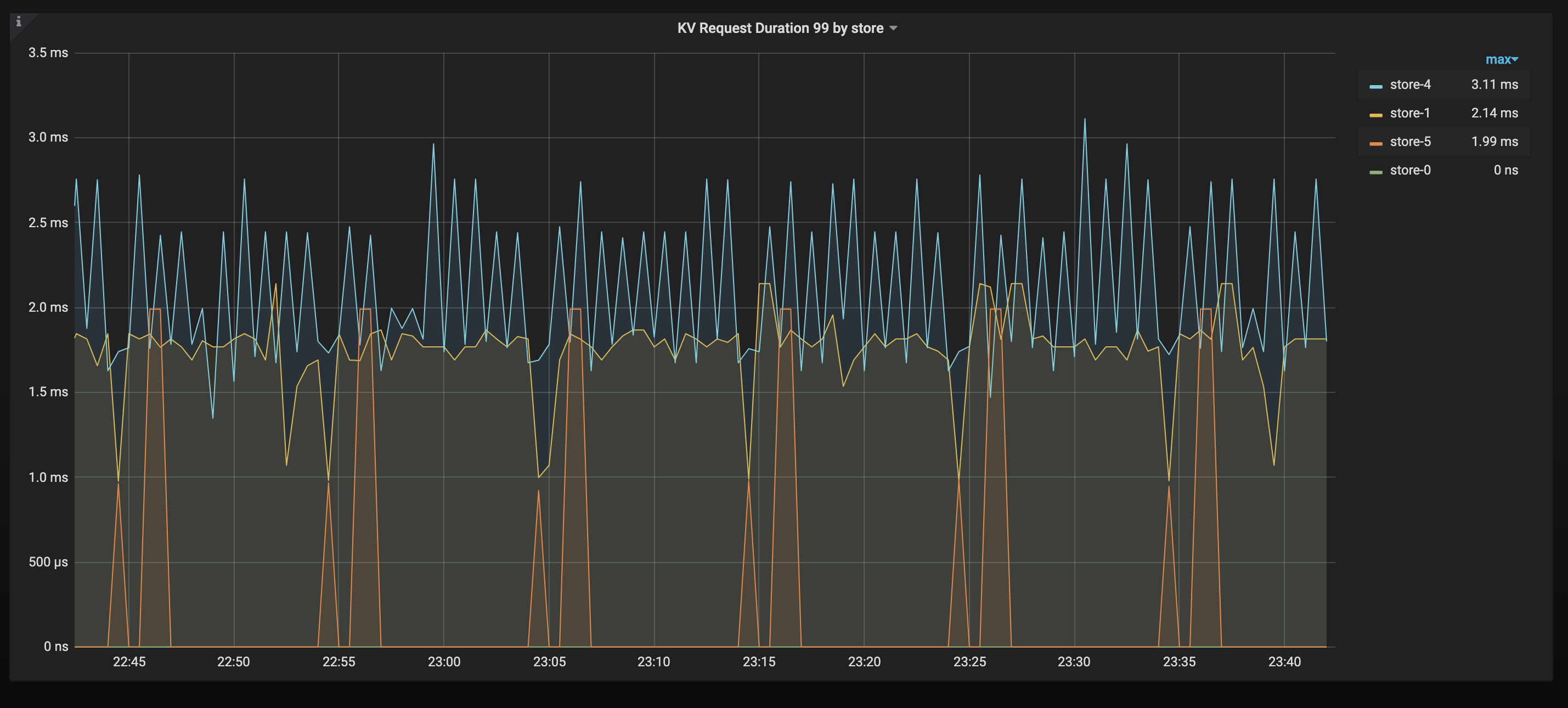This screenshot has height=708, width=1568.
Task: Open color picker for store-4 cyan swatch
Action: tap(1375, 87)
